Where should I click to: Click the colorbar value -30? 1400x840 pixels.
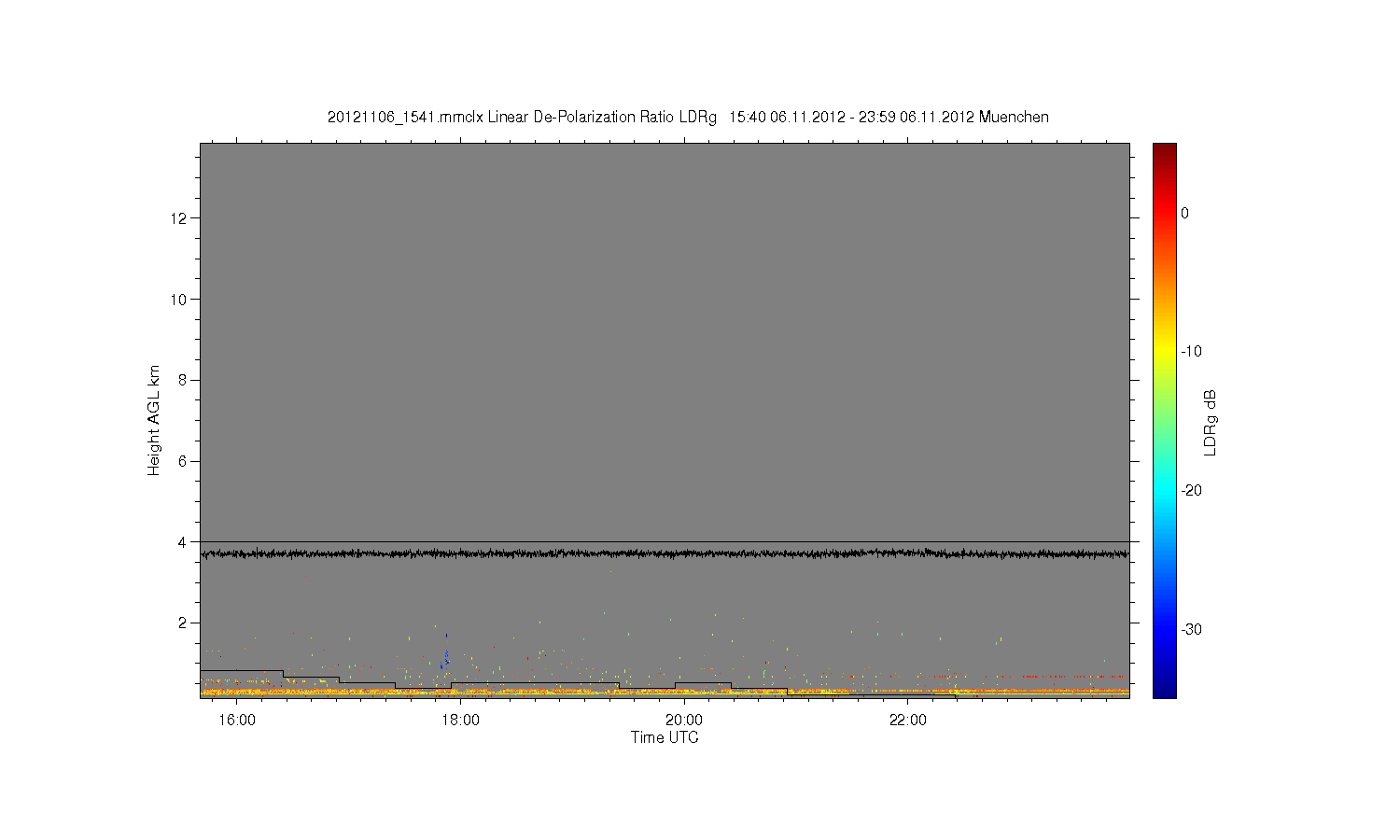pos(1191,629)
